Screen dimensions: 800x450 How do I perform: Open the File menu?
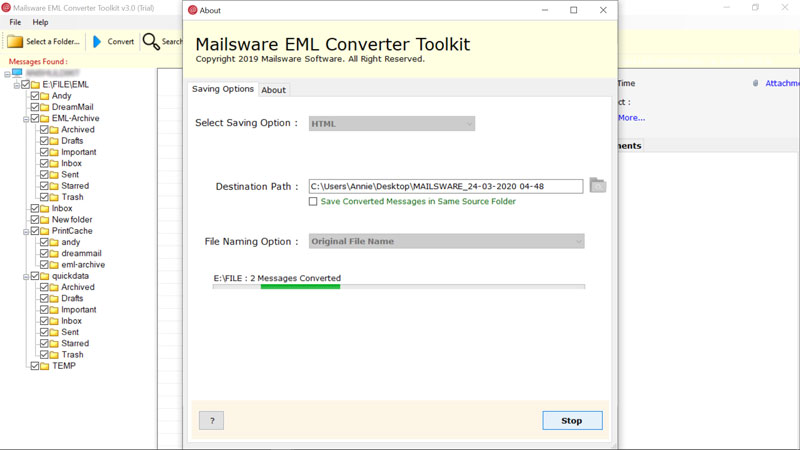(x=15, y=22)
